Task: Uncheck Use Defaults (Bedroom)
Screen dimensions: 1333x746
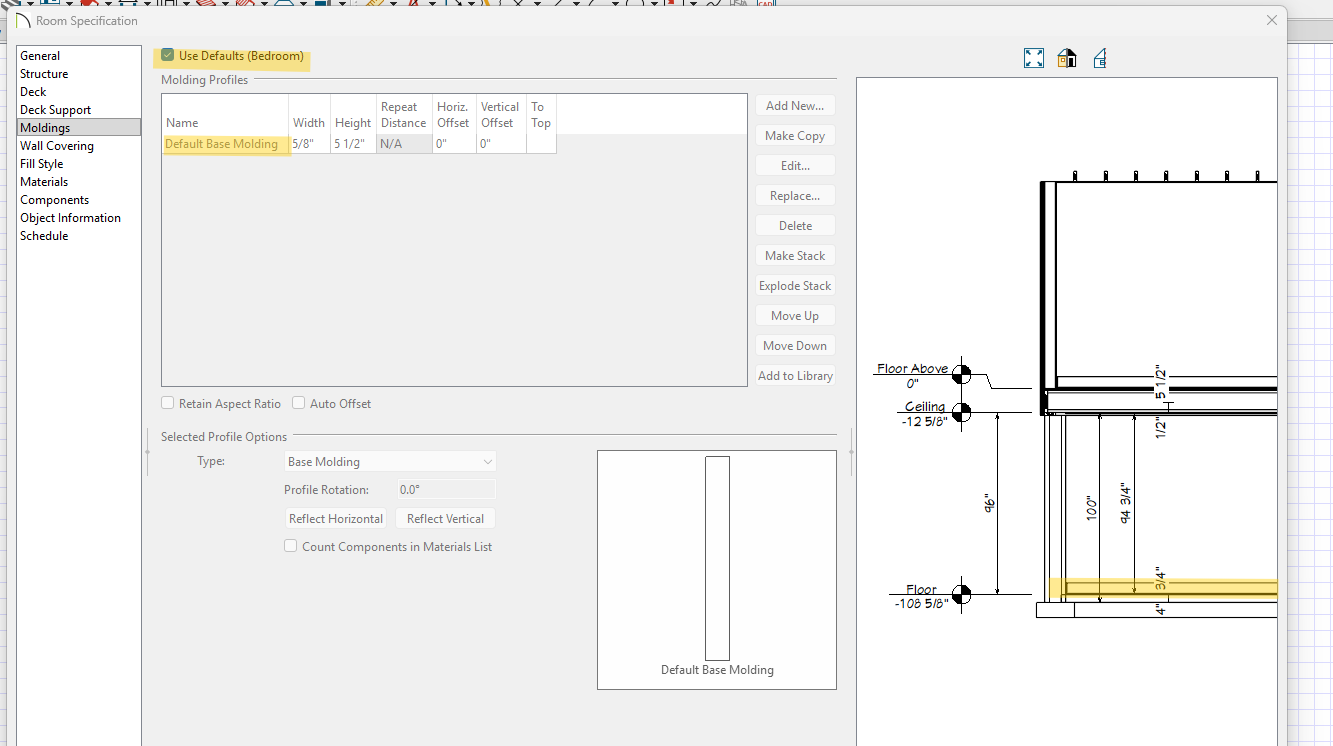Action: pyautogui.click(x=168, y=56)
